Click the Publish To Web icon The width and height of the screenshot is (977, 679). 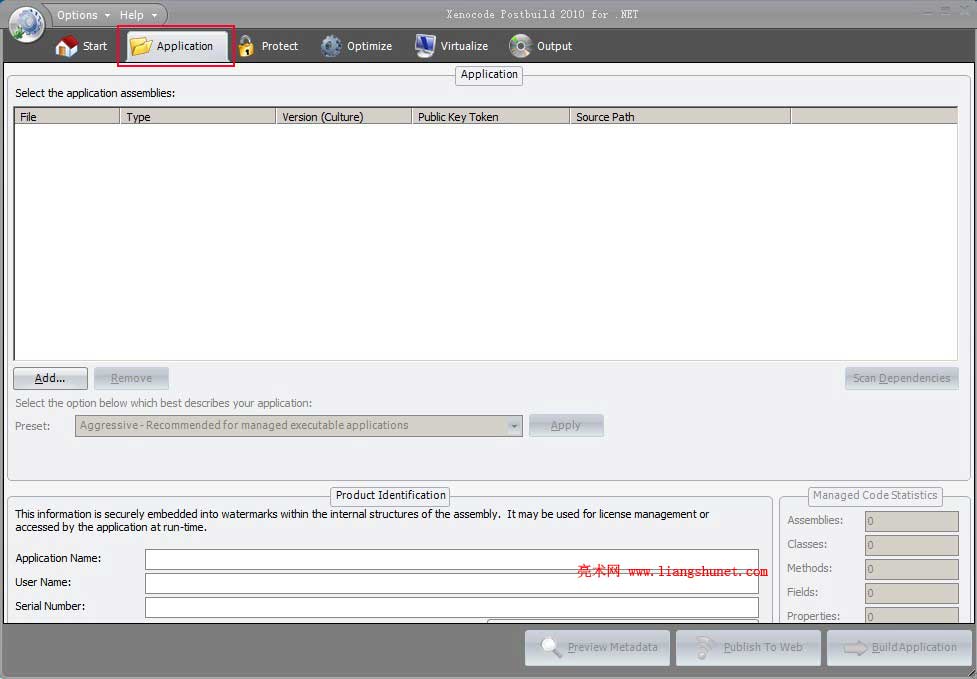click(704, 647)
